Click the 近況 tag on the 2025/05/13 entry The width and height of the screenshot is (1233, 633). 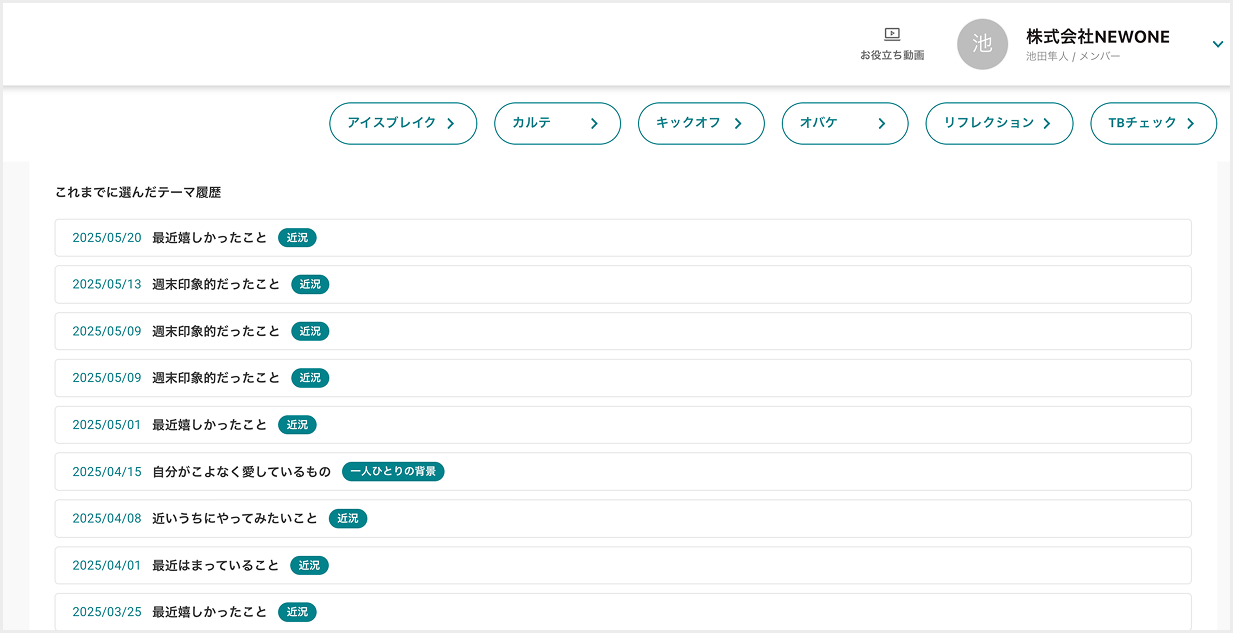[310, 285]
